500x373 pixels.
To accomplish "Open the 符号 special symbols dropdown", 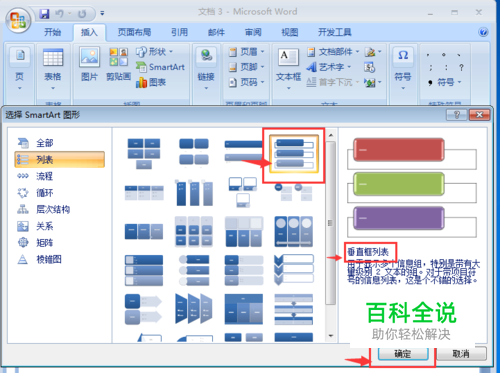I will (x=445, y=82).
